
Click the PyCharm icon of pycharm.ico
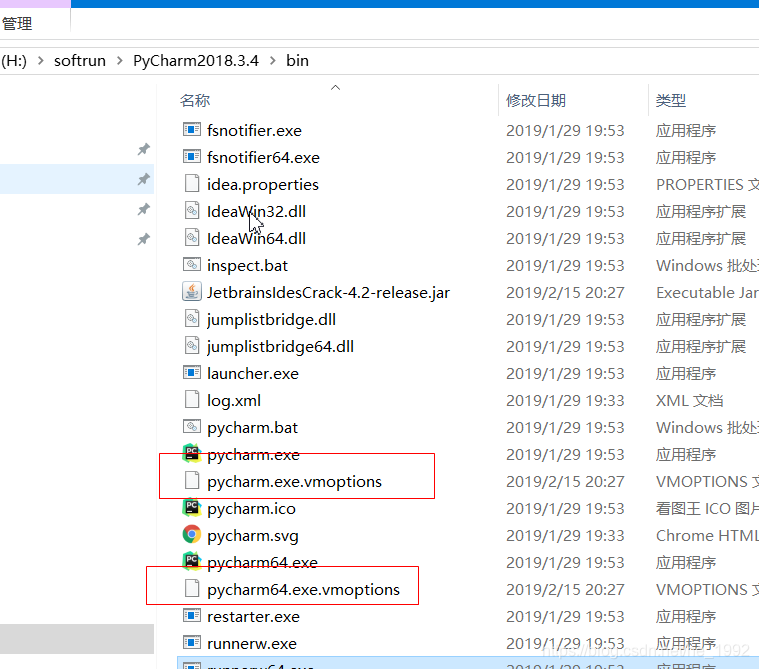click(x=192, y=508)
